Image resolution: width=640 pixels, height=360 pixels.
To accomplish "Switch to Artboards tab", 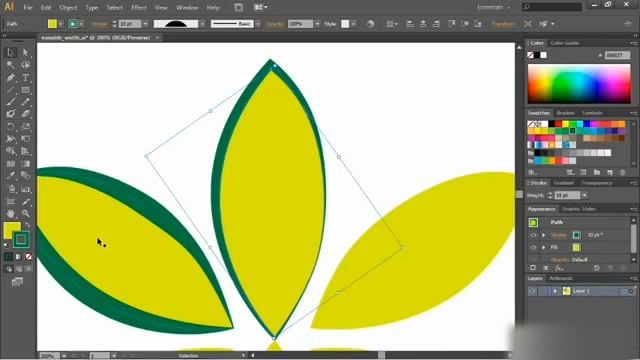I will (x=561, y=279).
